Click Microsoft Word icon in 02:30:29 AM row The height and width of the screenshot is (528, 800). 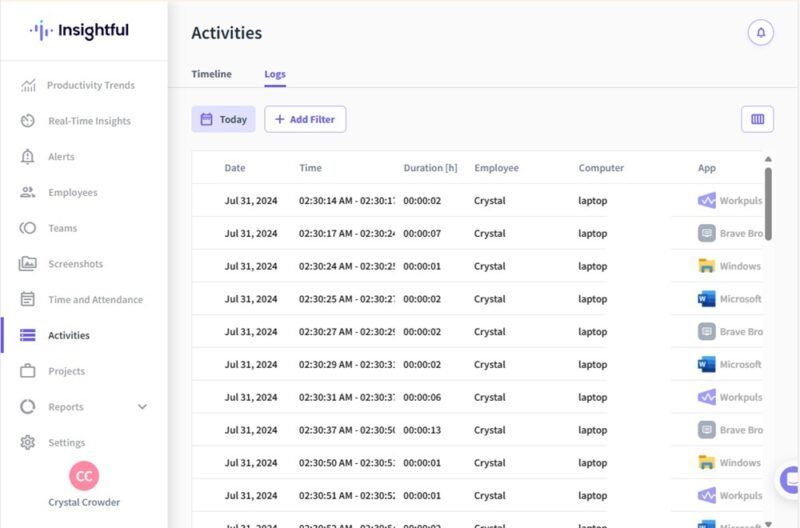pos(707,364)
